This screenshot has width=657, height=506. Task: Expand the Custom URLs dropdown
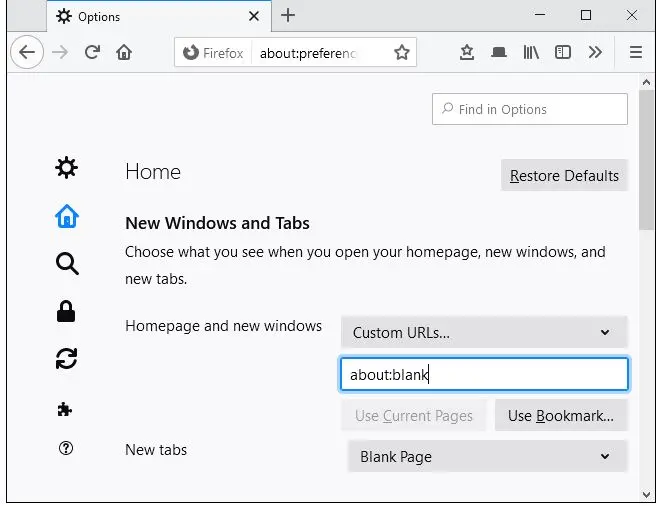tap(484, 332)
